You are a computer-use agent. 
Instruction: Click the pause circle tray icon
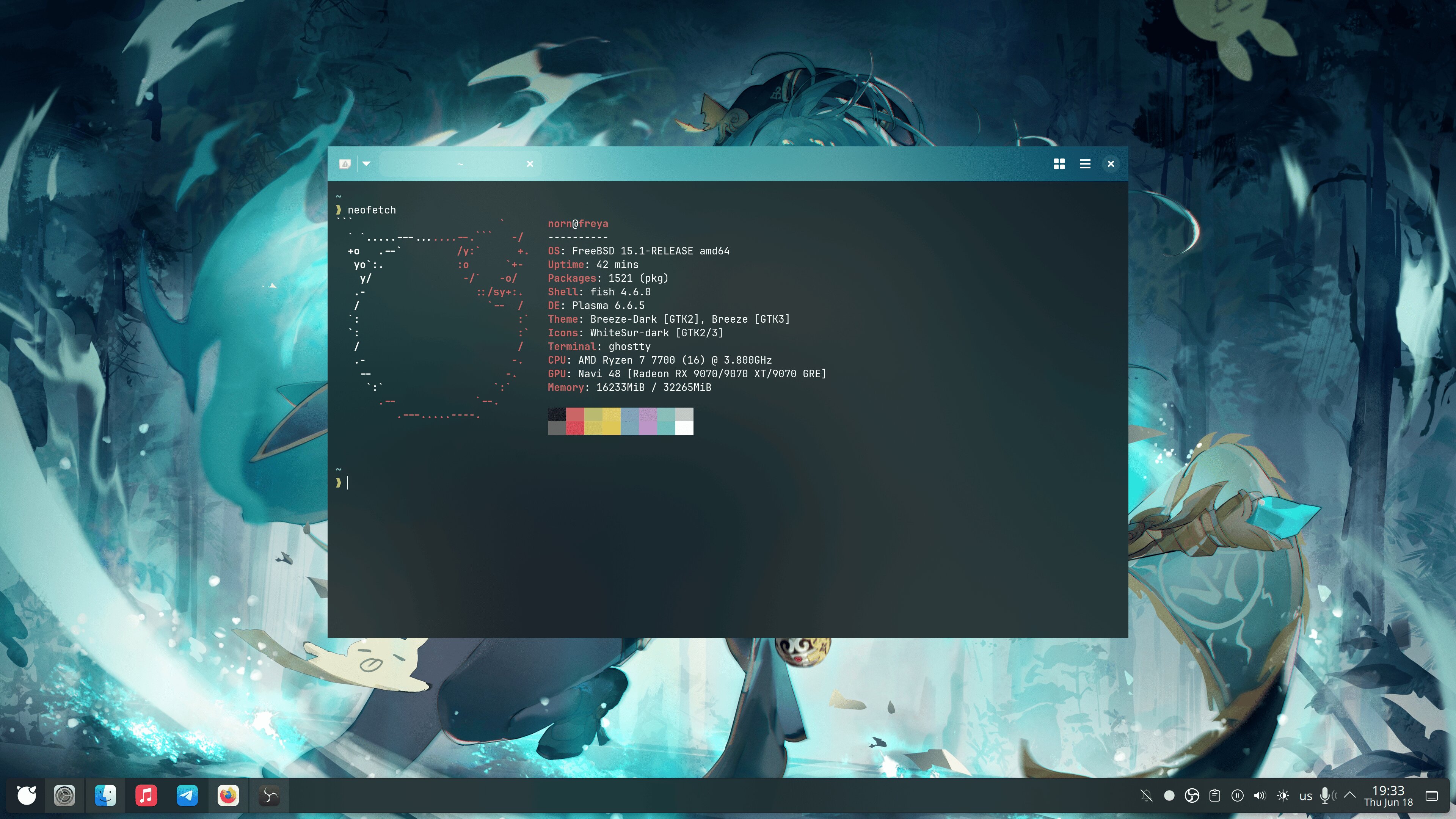coord(1237,796)
